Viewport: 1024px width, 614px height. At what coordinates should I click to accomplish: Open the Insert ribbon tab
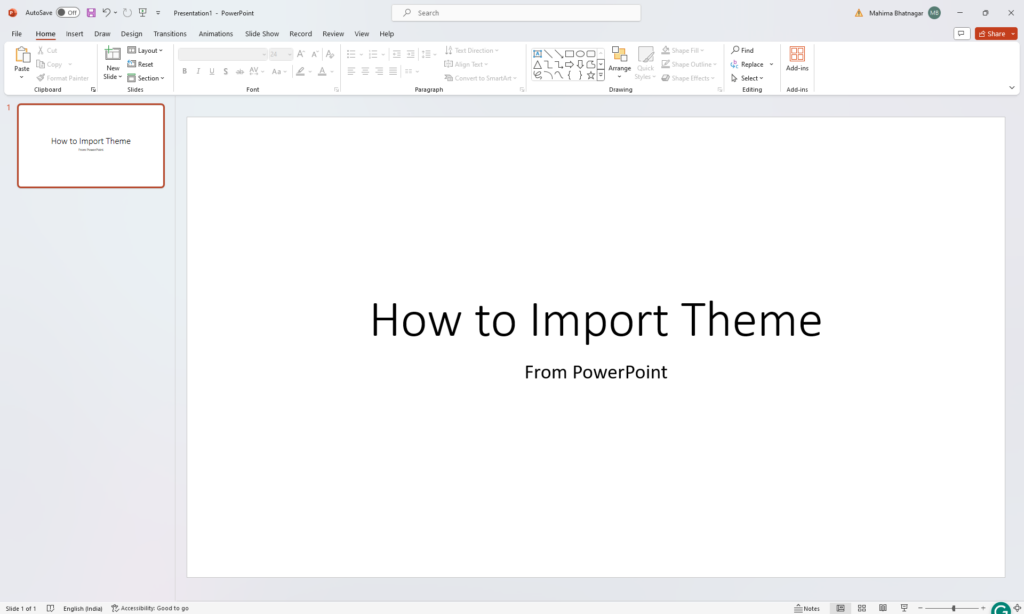[74, 33]
